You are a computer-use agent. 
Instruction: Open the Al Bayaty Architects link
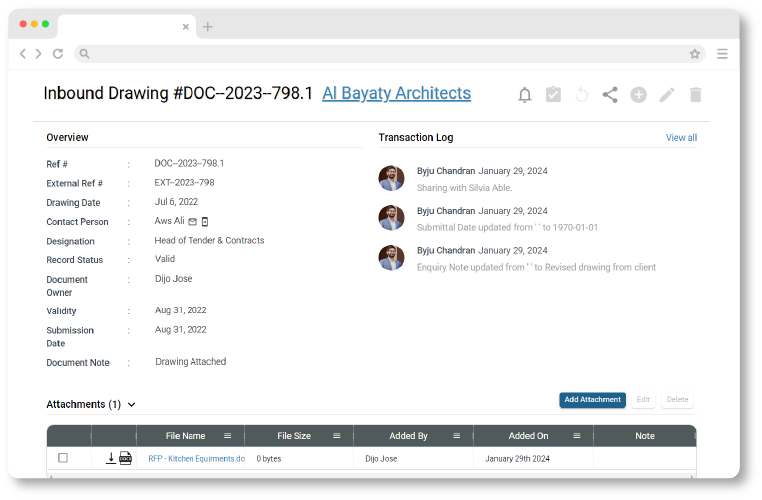(396, 94)
